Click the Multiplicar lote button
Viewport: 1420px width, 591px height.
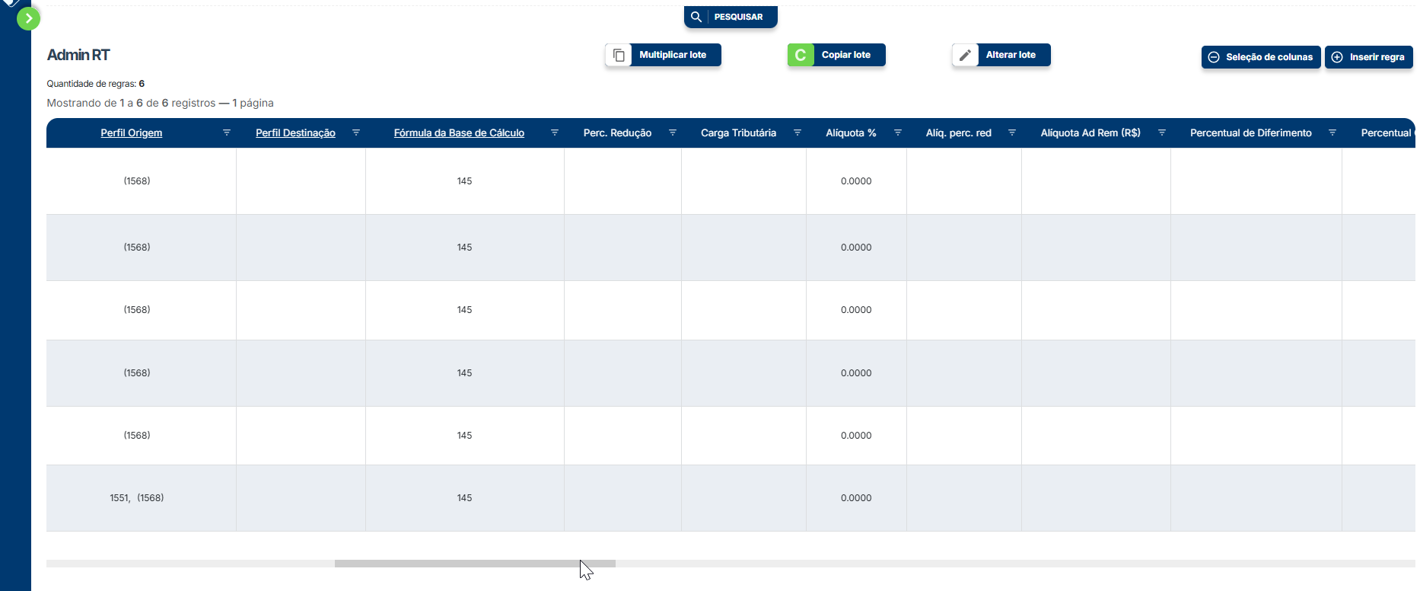point(663,55)
